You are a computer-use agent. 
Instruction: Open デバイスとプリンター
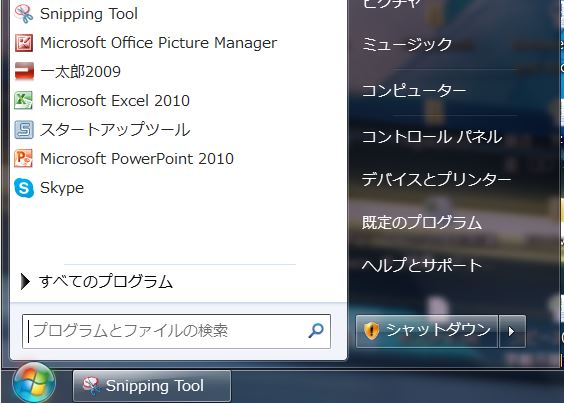tap(436, 179)
